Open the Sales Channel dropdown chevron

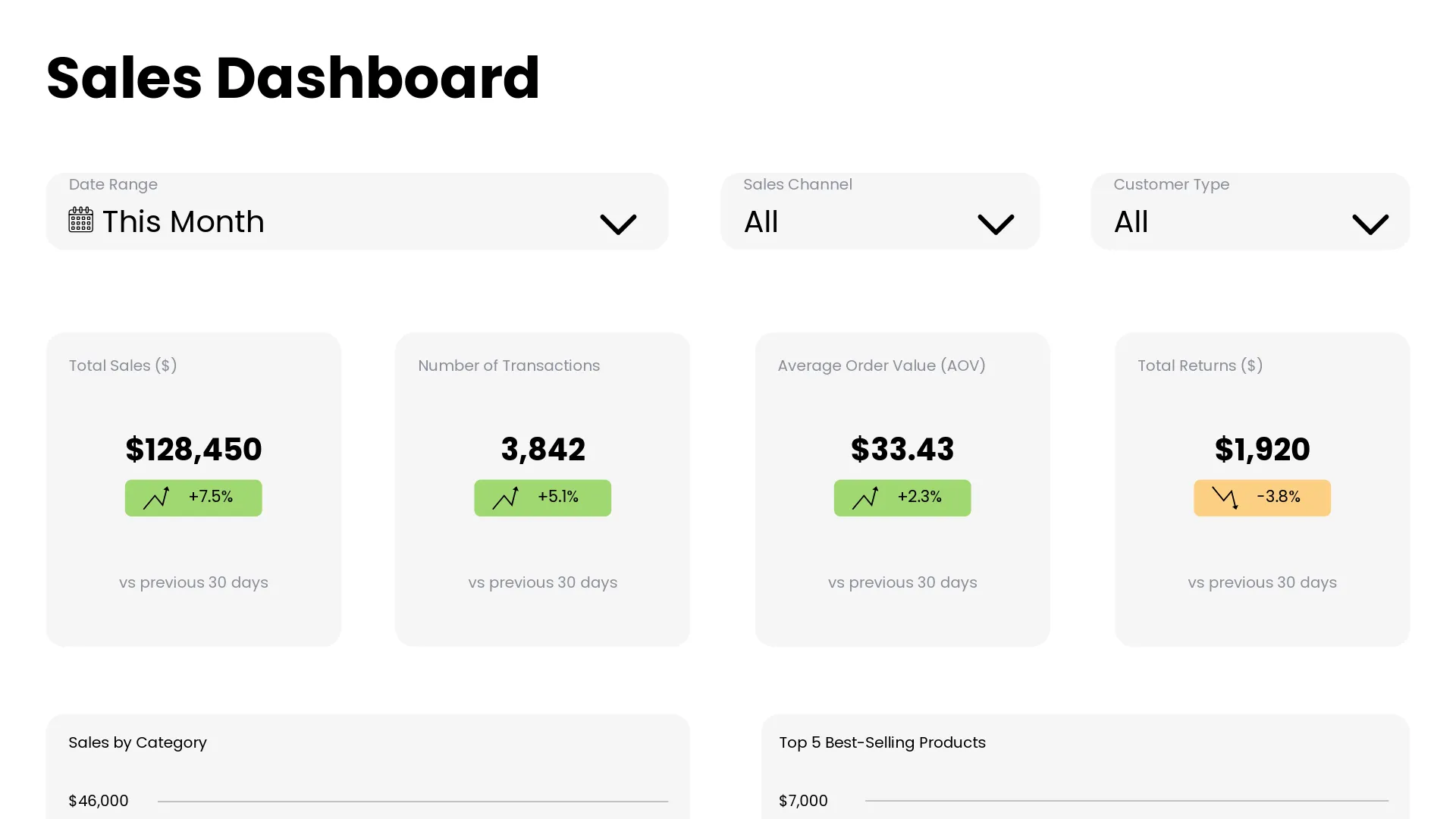[x=996, y=224]
